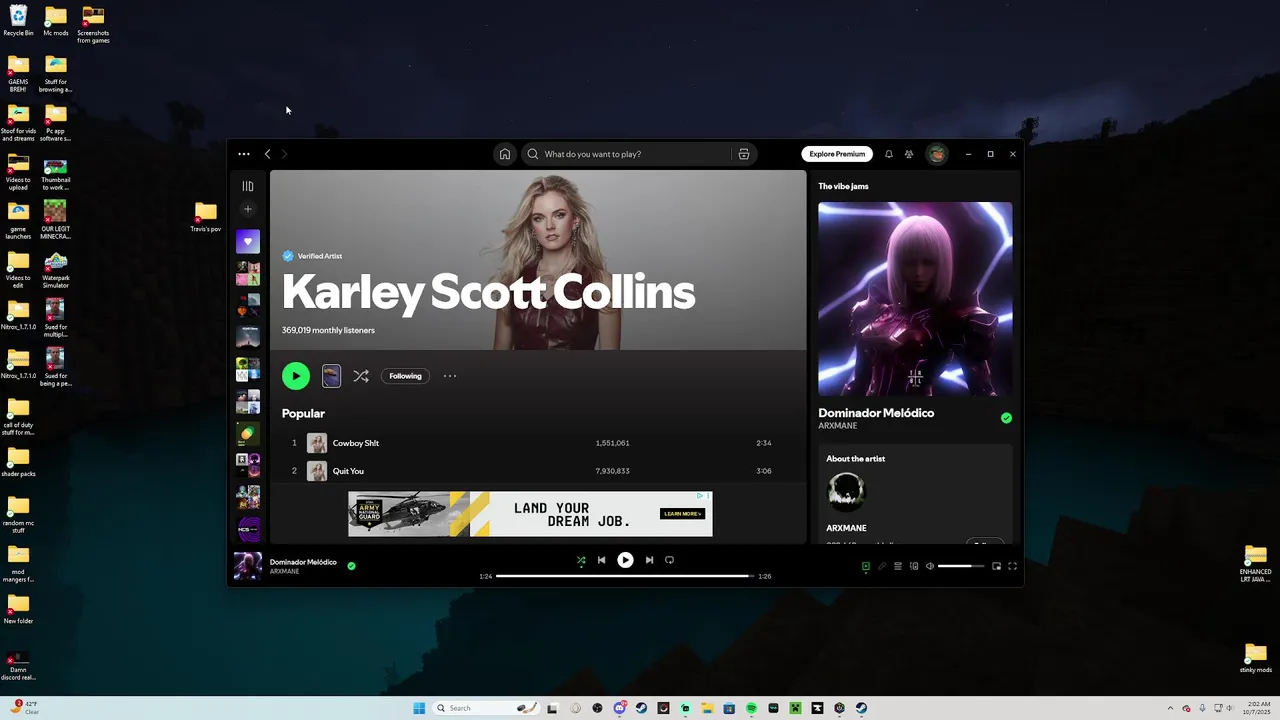
Task: Open the Windows Start menu
Action: pos(419,708)
